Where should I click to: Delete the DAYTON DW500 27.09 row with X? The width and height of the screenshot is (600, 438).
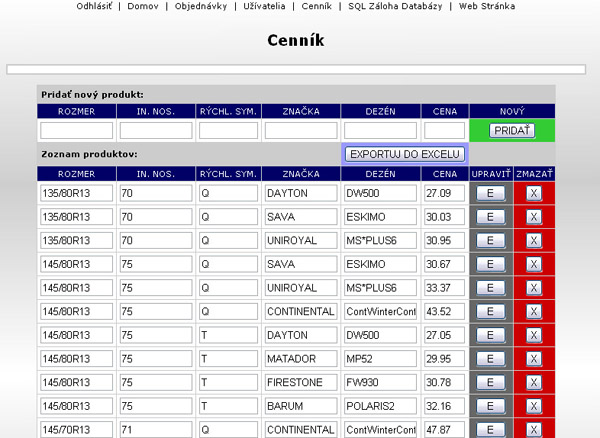(x=534, y=193)
